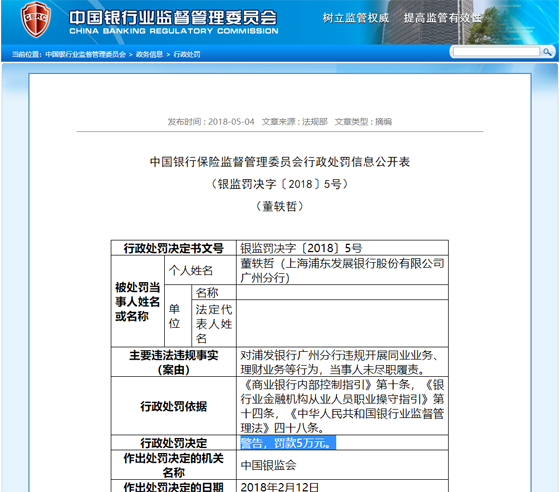This screenshot has height=492, width=560.
Task: Click the 董轶哲 name heading
Action: pyautogui.click(x=280, y=206)
